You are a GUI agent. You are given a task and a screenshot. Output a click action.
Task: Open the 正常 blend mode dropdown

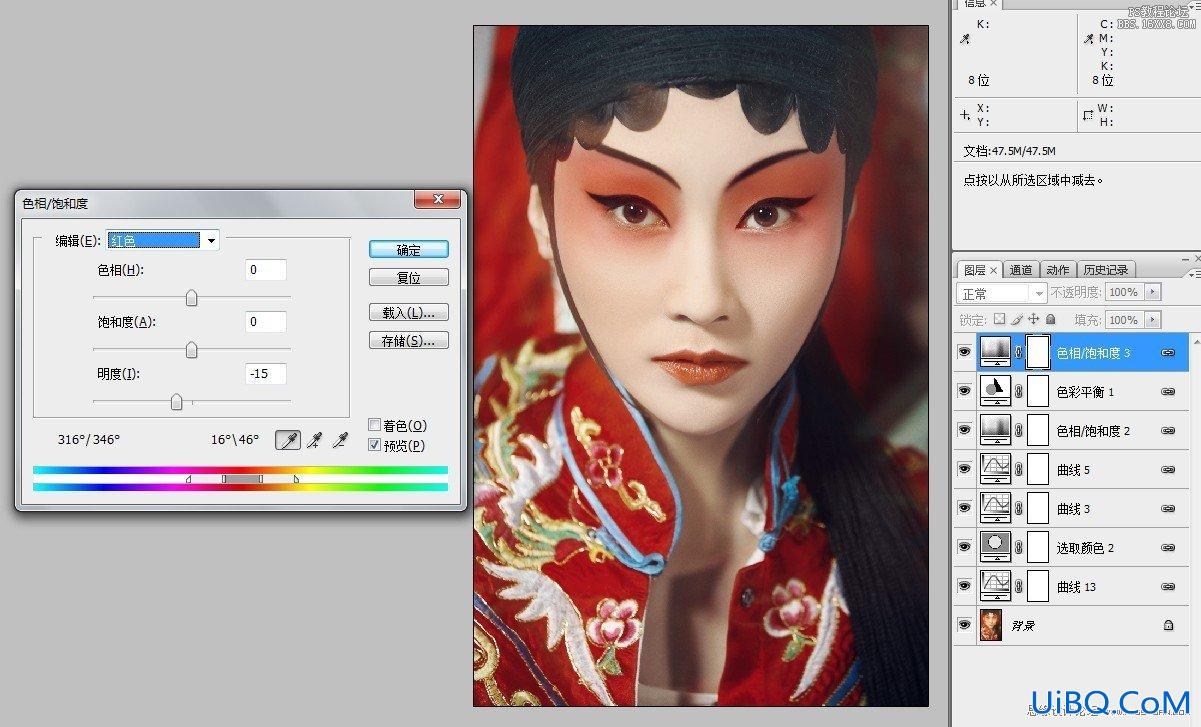tap(1002, 293)
